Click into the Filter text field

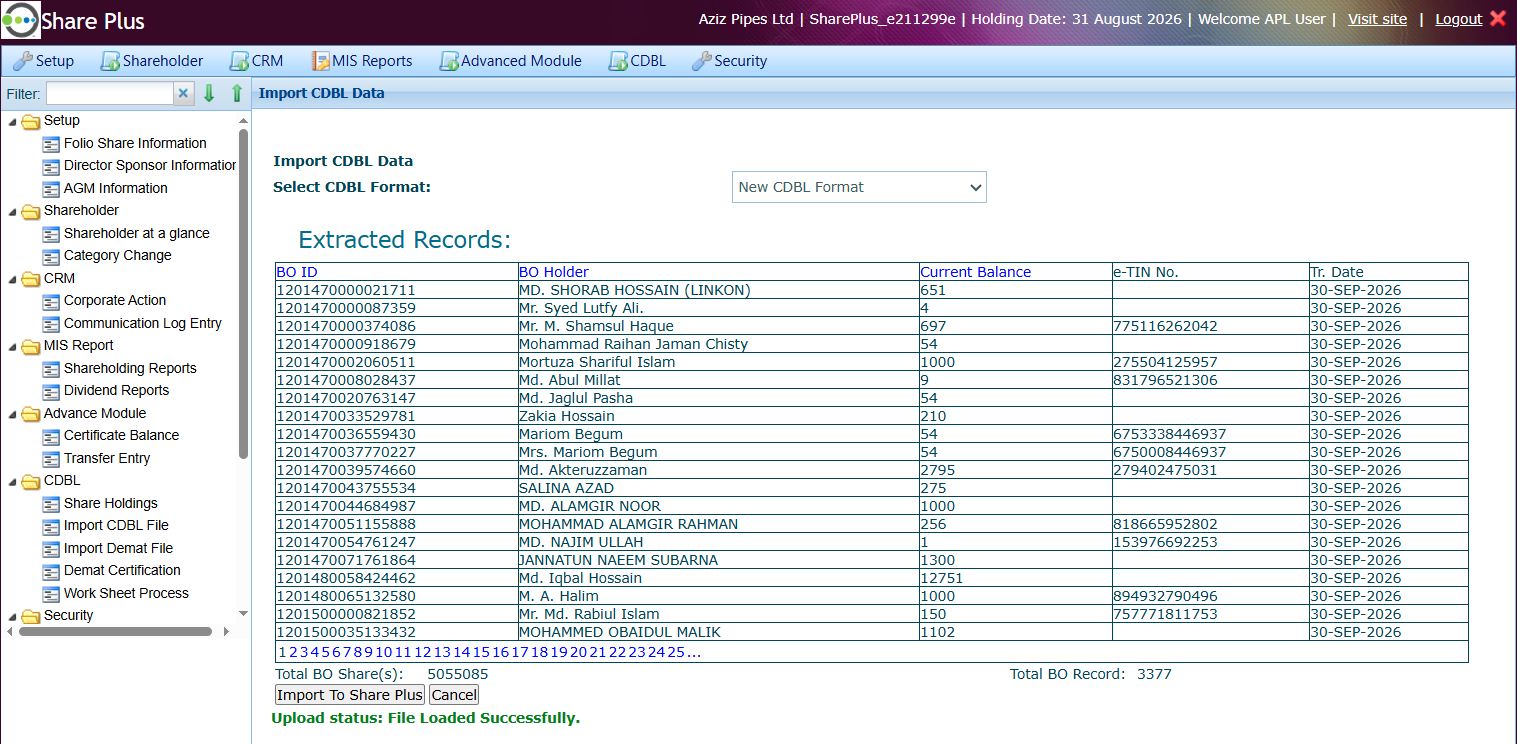pos(110,93)
